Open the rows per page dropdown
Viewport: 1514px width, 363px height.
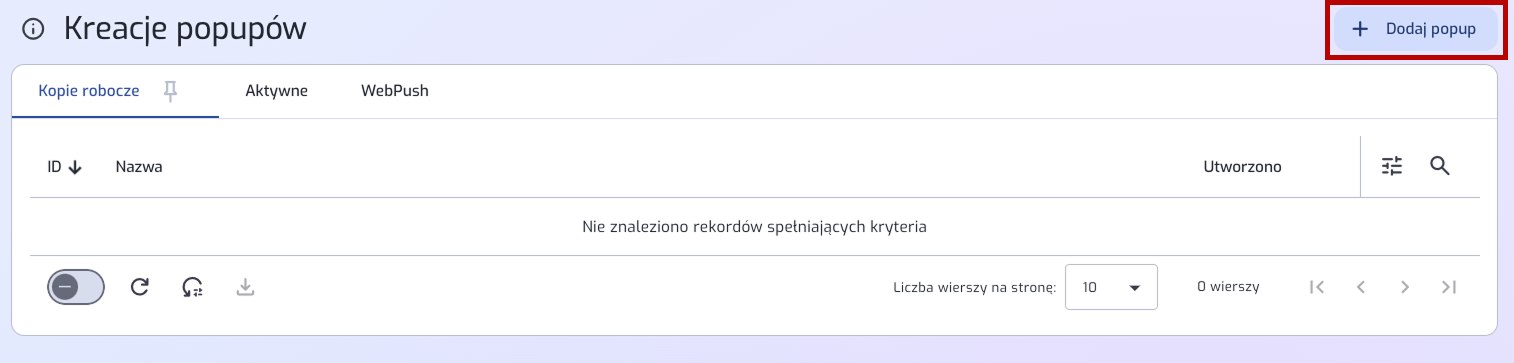(1111, 287)
